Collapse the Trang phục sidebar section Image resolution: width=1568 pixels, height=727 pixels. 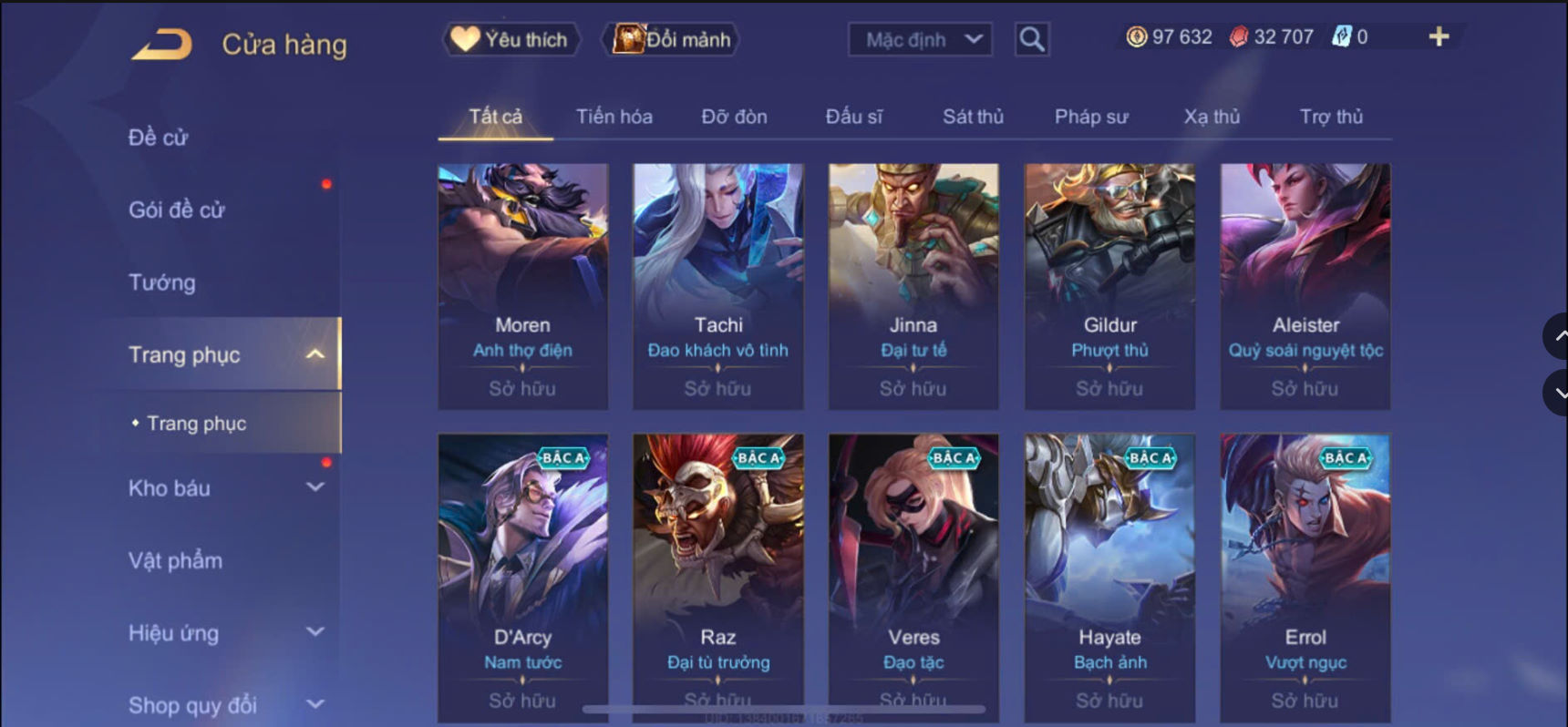315,354
